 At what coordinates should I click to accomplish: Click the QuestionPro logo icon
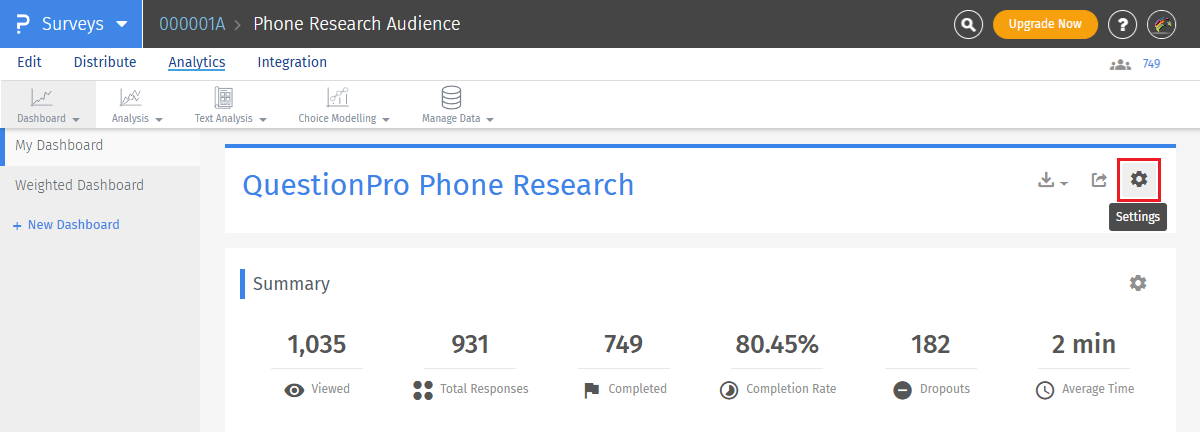[22, 24]
